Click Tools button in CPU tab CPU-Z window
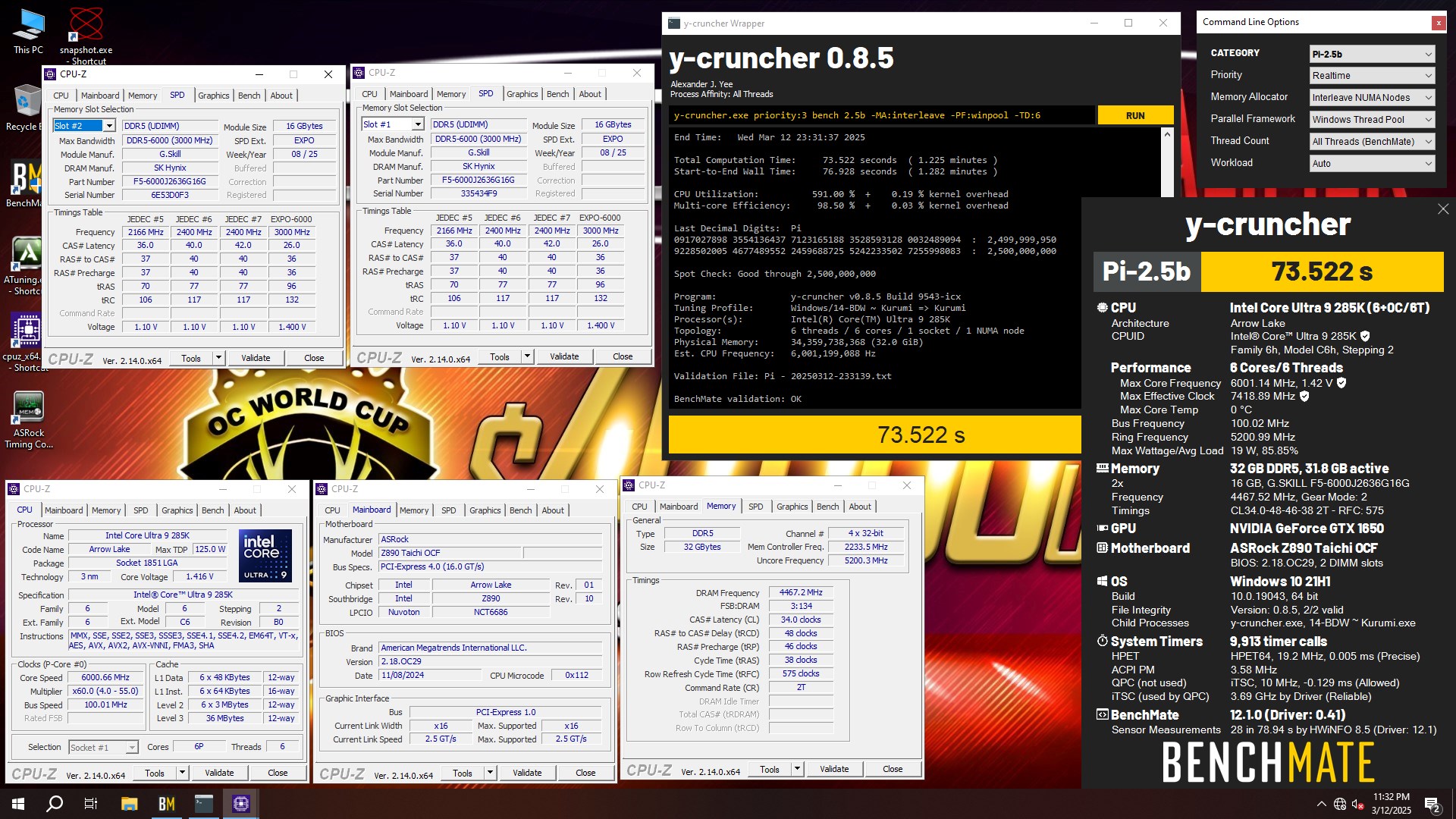Screen dimensions: 1456x819 155,773
